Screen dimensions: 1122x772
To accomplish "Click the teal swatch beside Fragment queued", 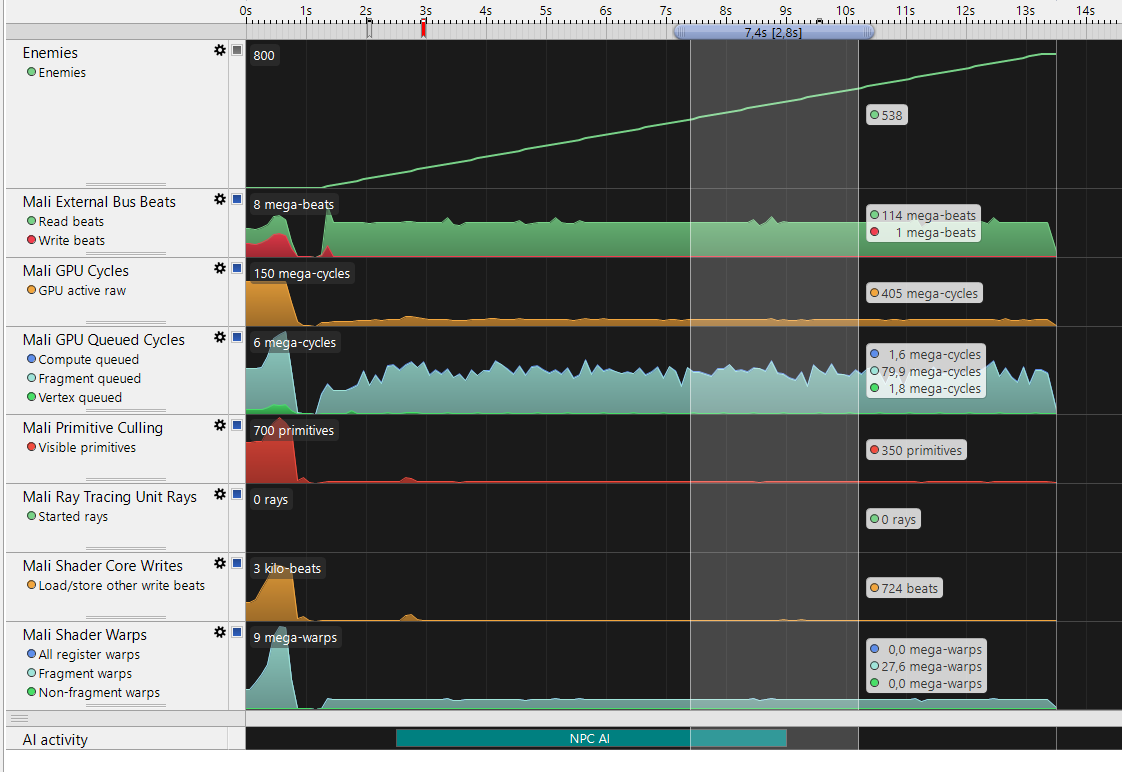I will tap(31, 378).
